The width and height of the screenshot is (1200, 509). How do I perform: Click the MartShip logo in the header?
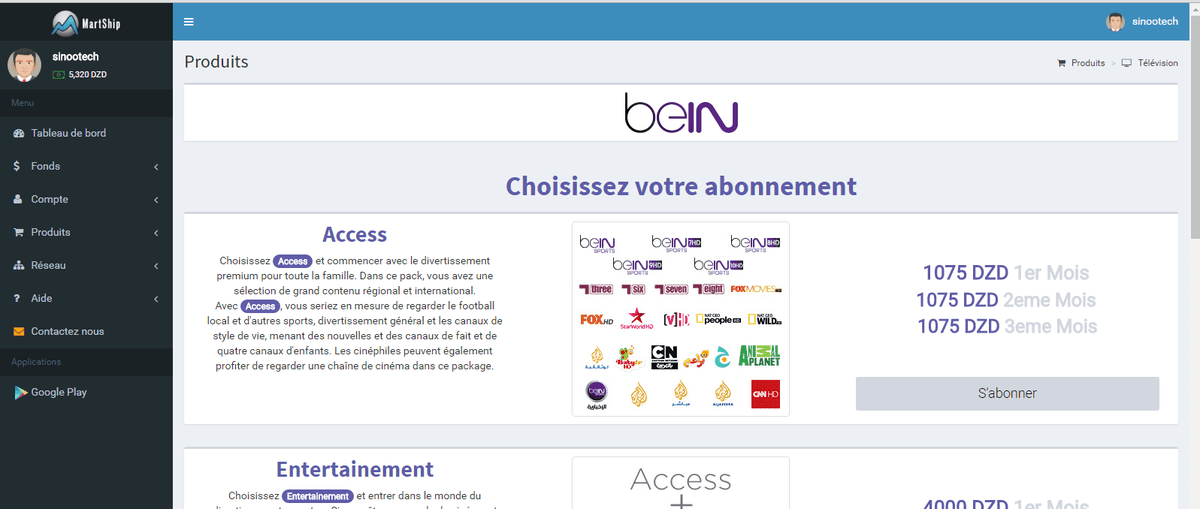[x=86, y=22]
